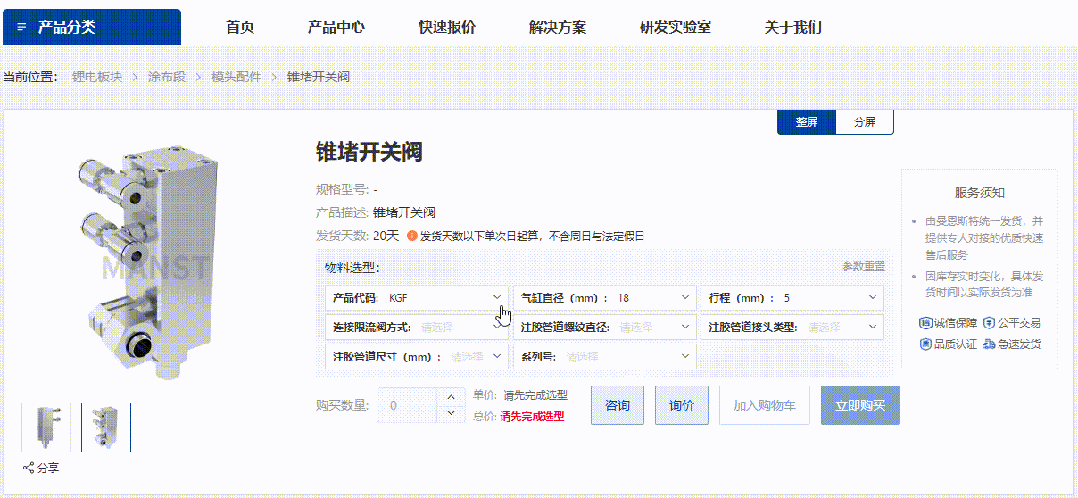Switch to 整屏 view mode
Screen dimensions: 1078x498
(806, 122)
